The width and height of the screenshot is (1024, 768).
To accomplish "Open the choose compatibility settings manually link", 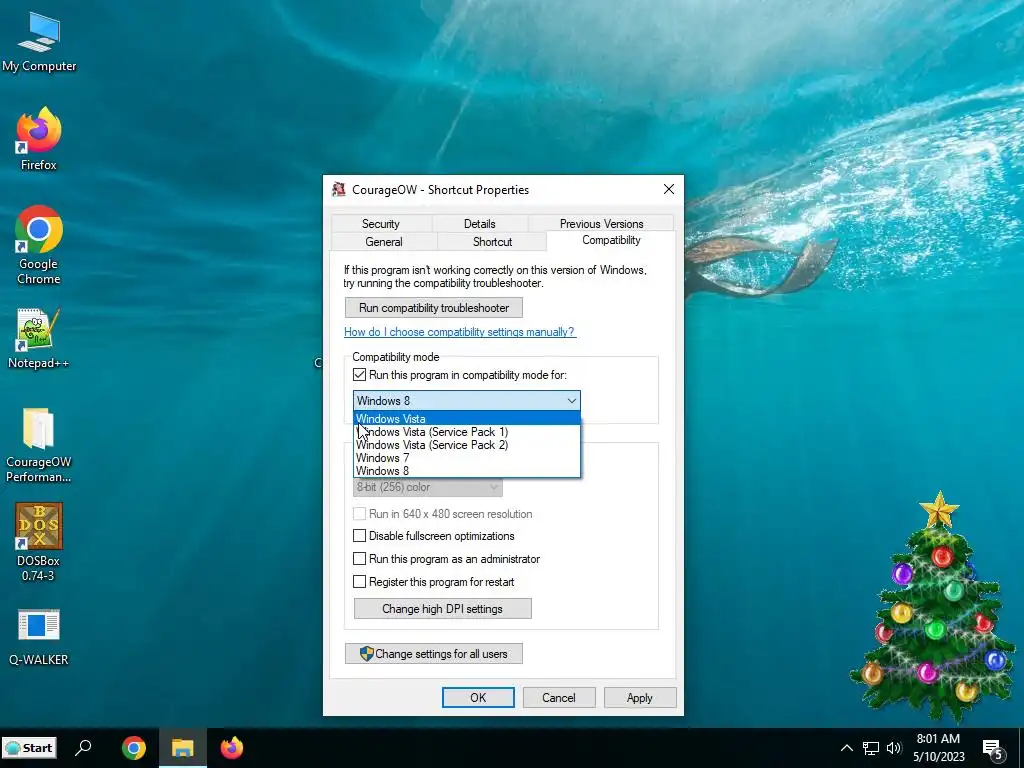I will pyautogui.click(x=460, y=332).
